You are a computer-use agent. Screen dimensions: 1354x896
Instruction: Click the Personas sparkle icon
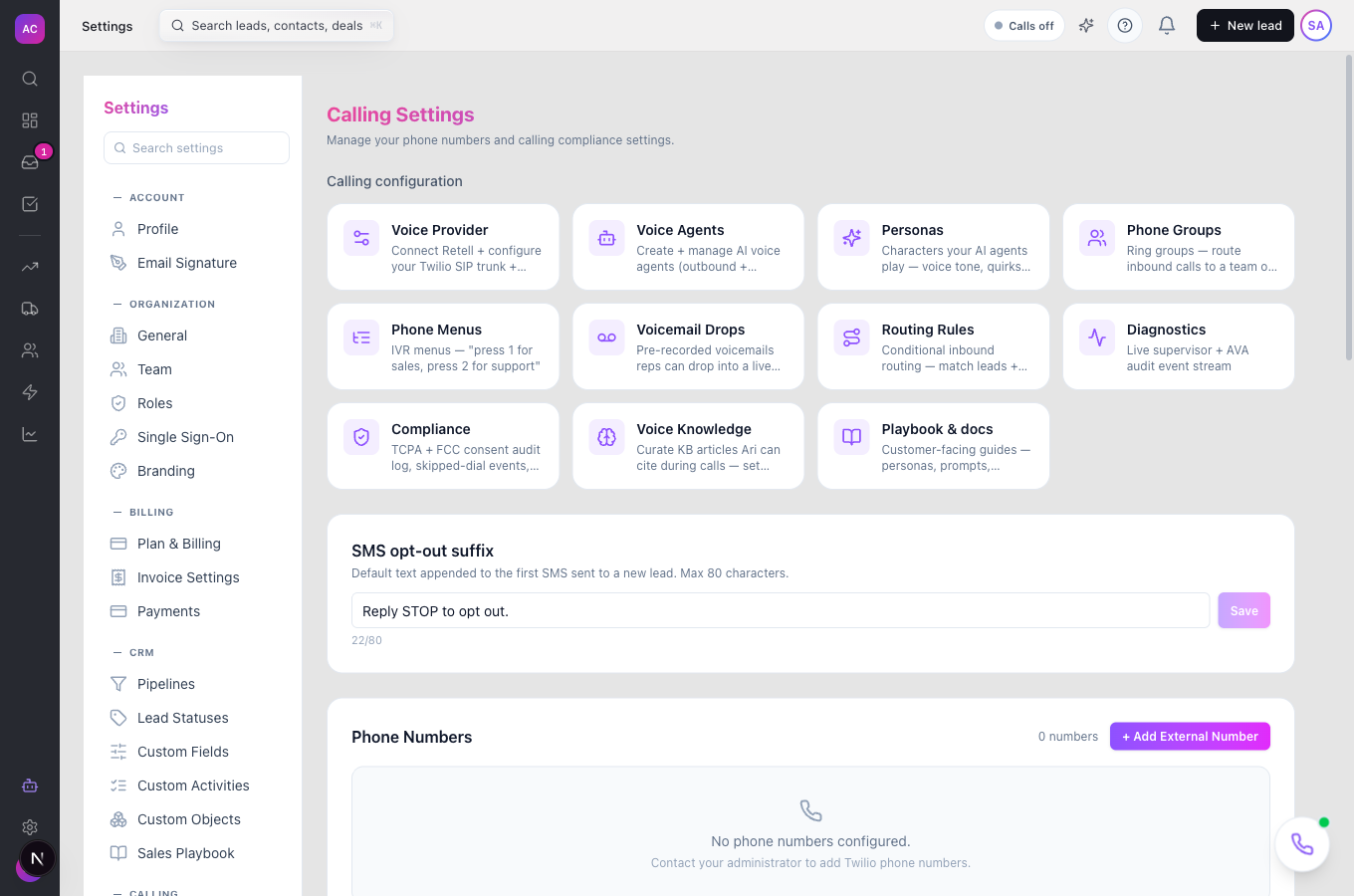[x=851, y=238]
